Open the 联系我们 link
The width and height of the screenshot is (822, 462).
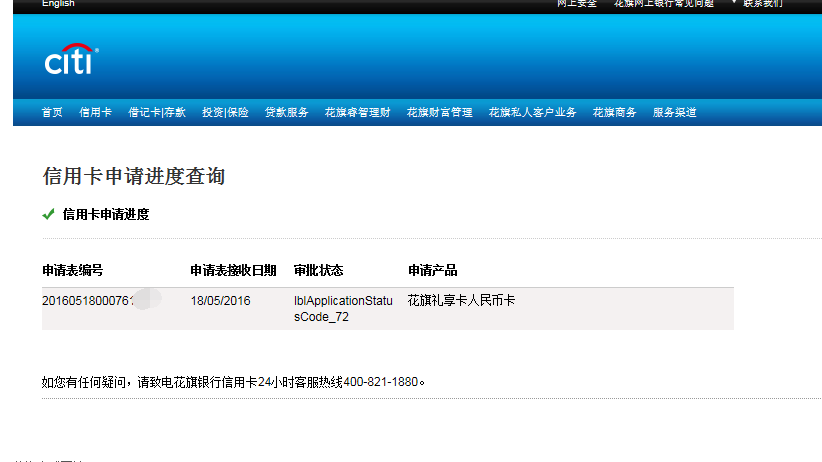(763, 4)
